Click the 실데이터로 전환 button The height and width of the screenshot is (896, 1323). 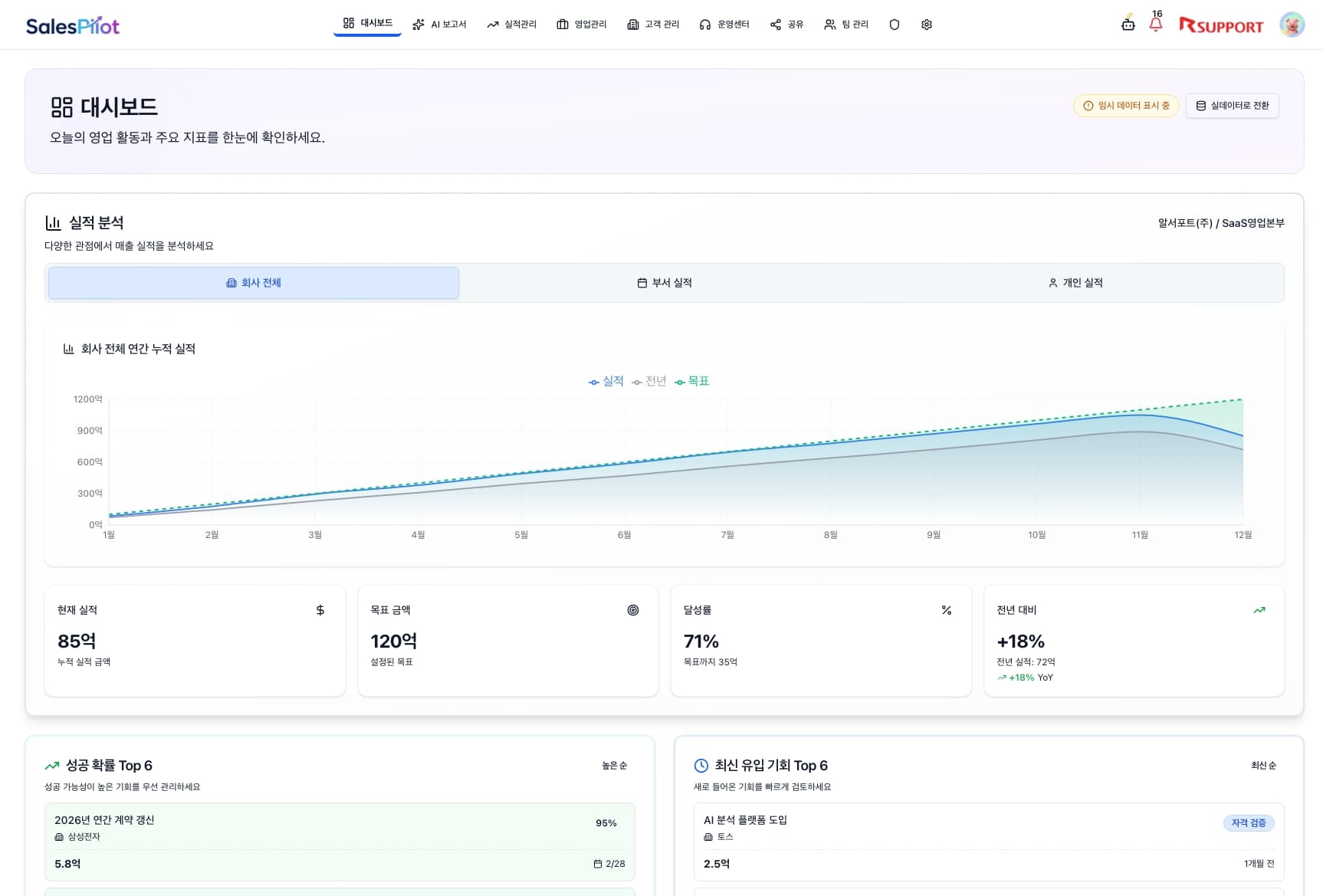coord(1232,106)
